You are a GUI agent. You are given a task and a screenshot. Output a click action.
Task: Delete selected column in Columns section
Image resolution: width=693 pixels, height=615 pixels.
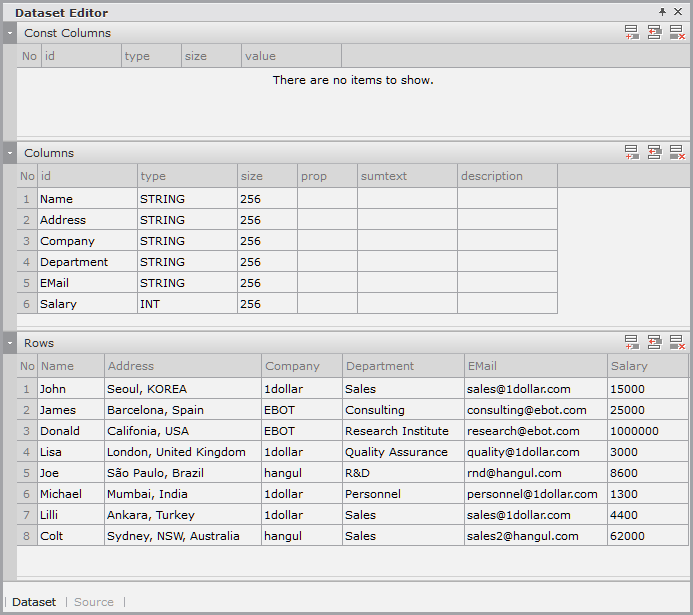click(x=677, y=153)
